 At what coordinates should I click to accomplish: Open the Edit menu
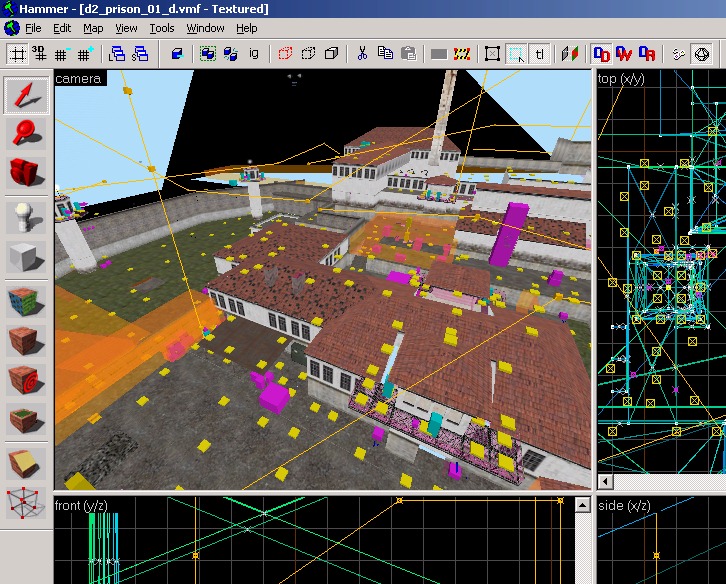(x=62, y=28)
